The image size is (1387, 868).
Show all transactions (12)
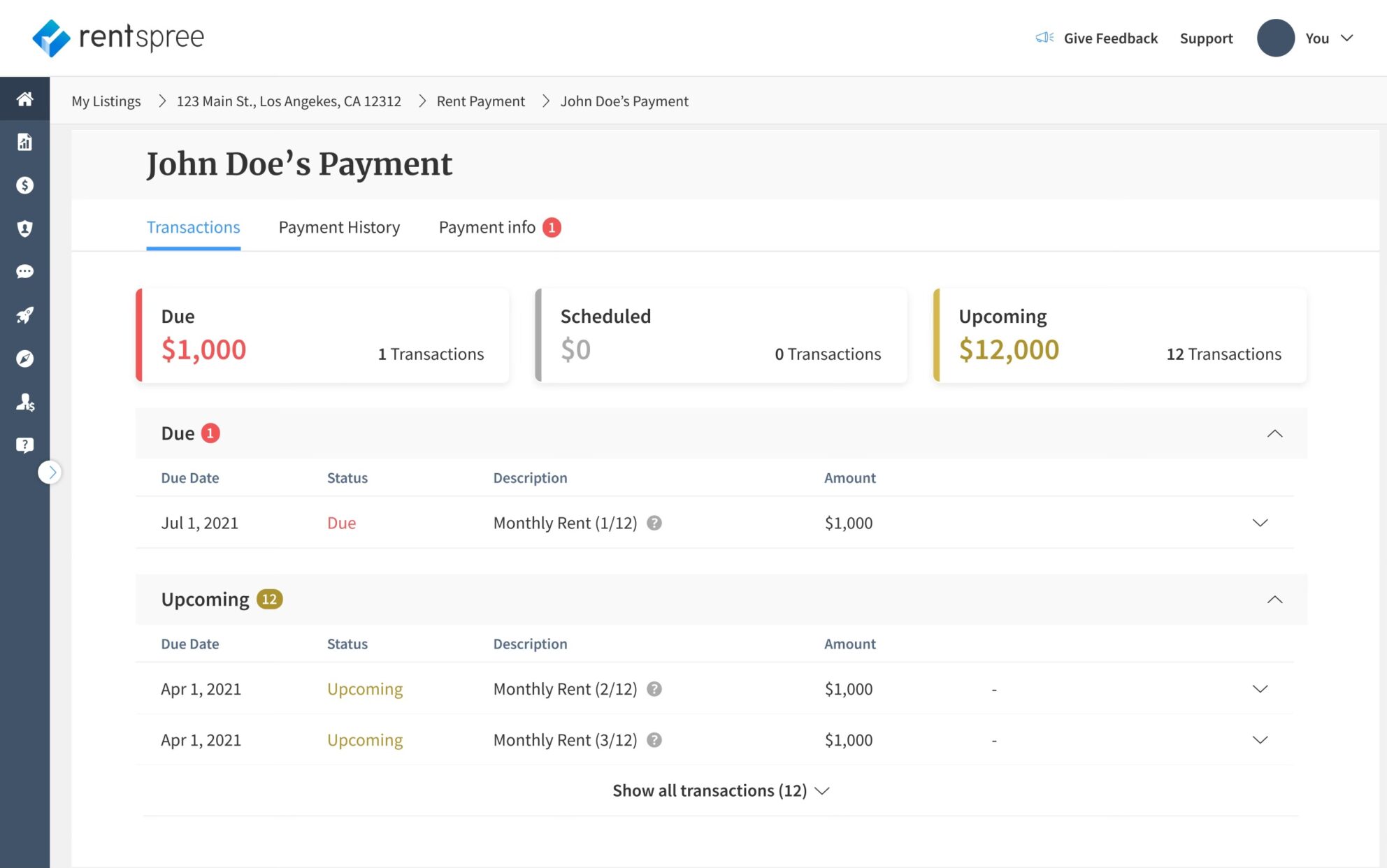tap(720, 790)
